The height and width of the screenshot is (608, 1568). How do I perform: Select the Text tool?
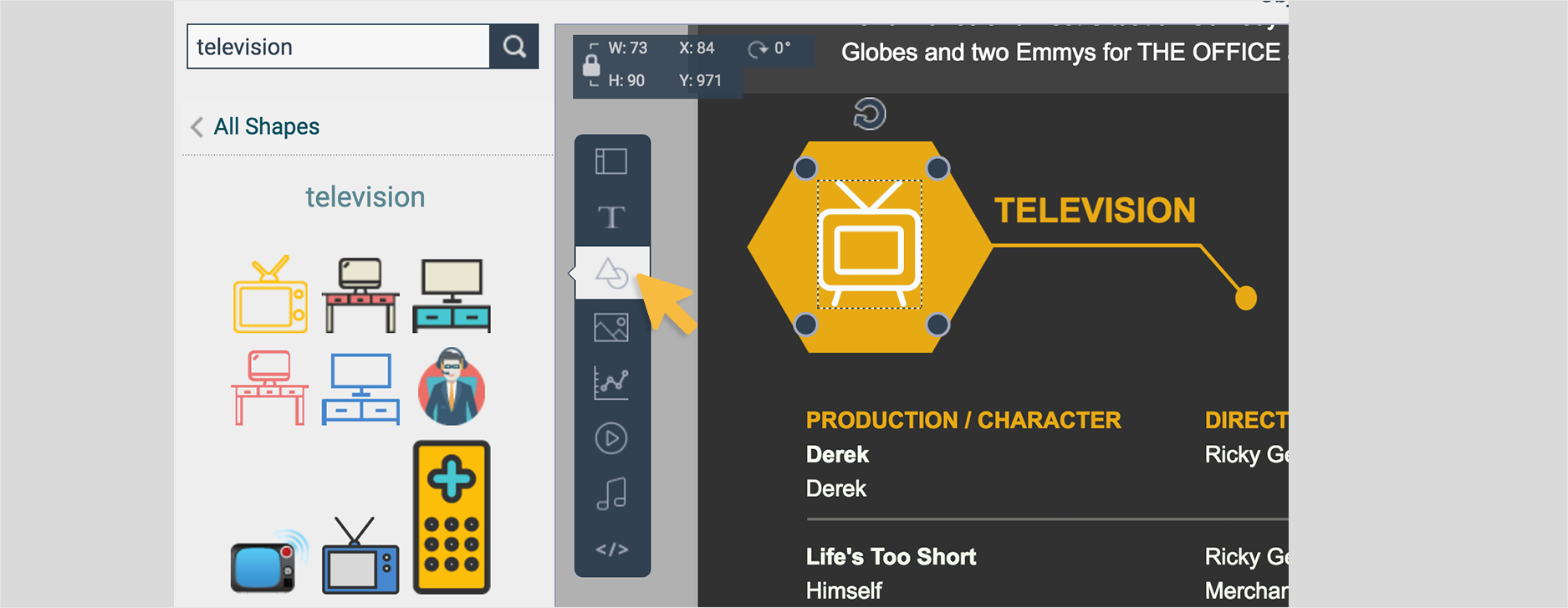611,217
